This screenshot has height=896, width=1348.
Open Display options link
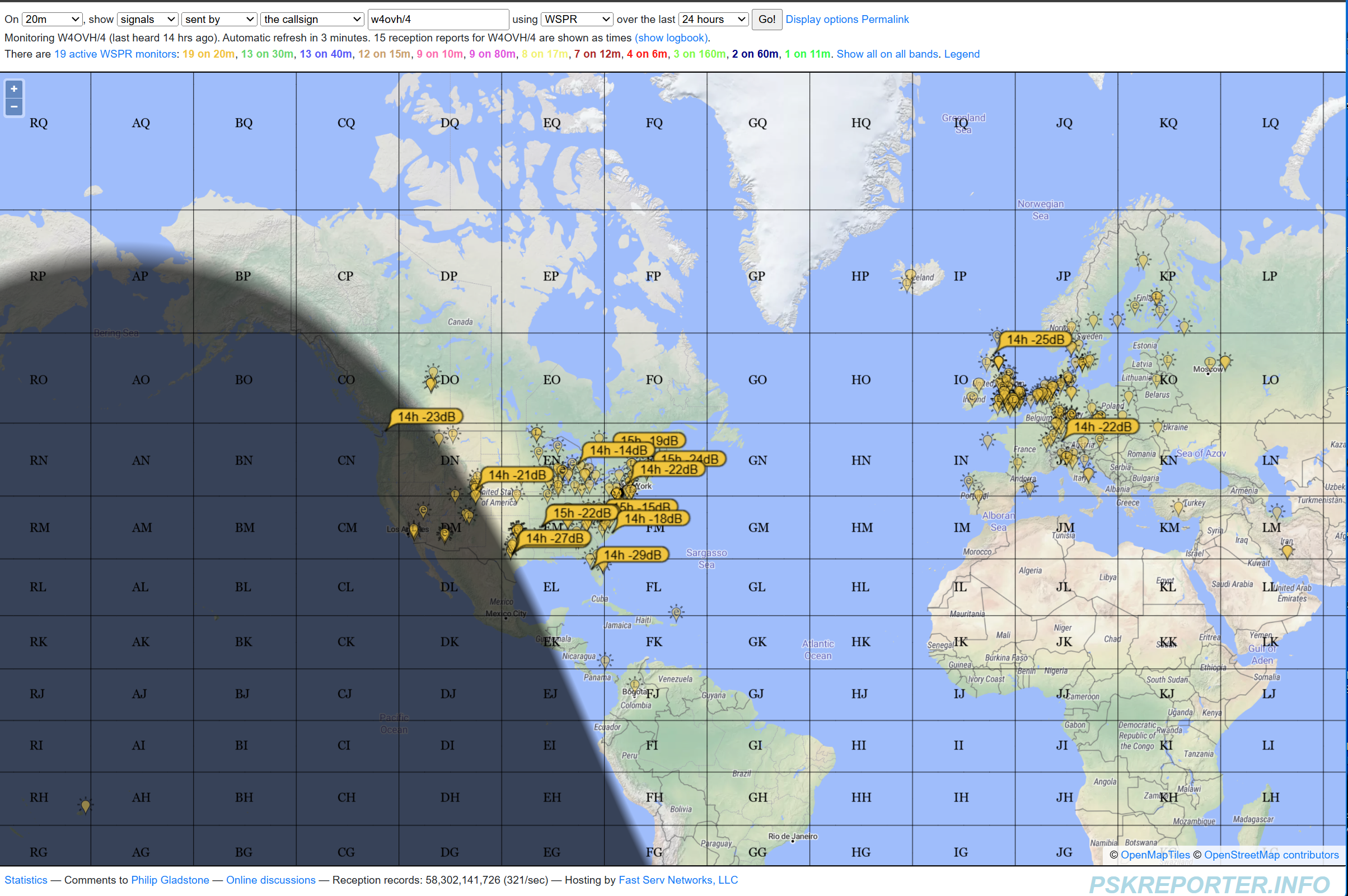[x=822, y=20]
